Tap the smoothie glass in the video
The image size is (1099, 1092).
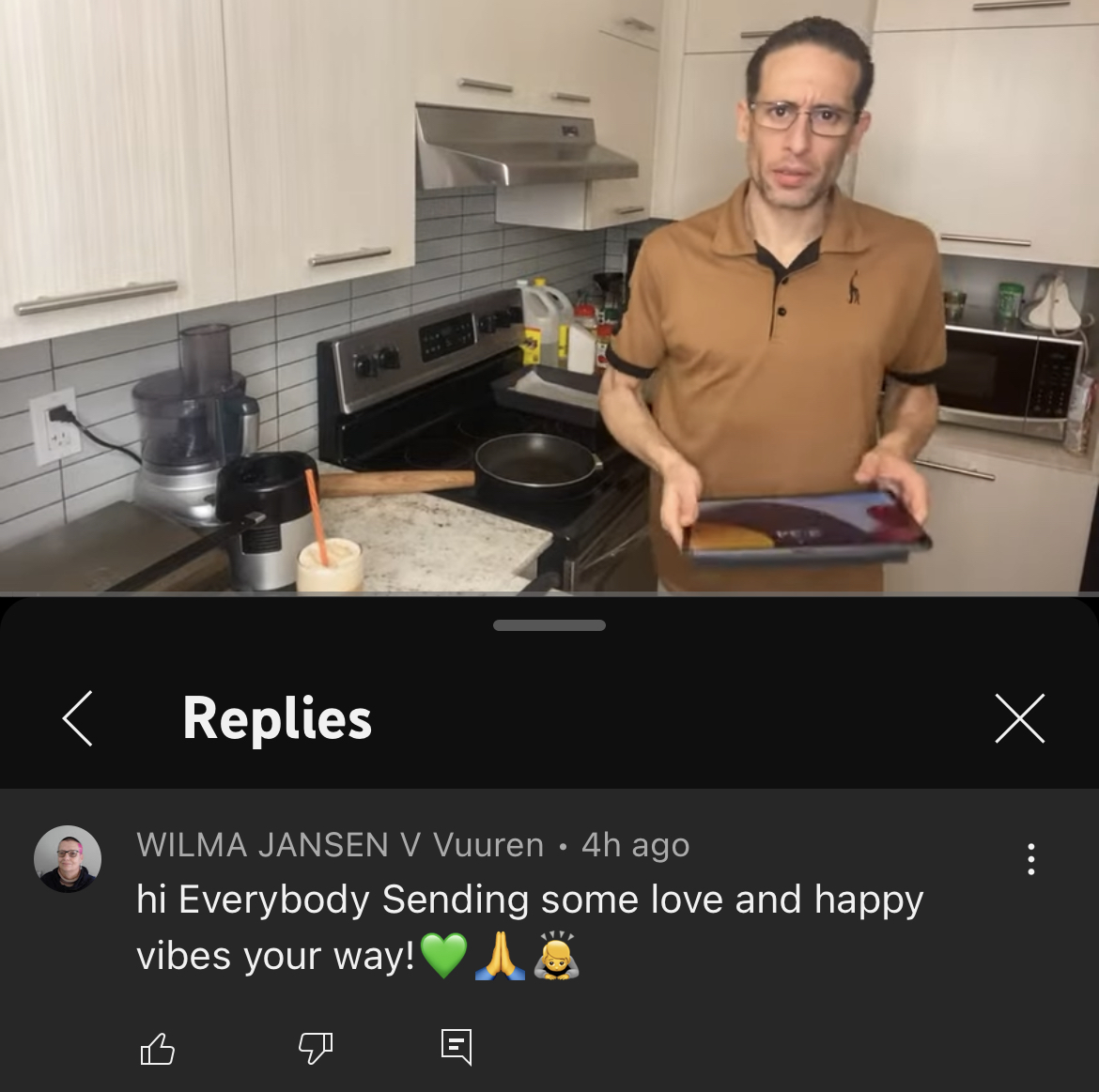(330, 564)
